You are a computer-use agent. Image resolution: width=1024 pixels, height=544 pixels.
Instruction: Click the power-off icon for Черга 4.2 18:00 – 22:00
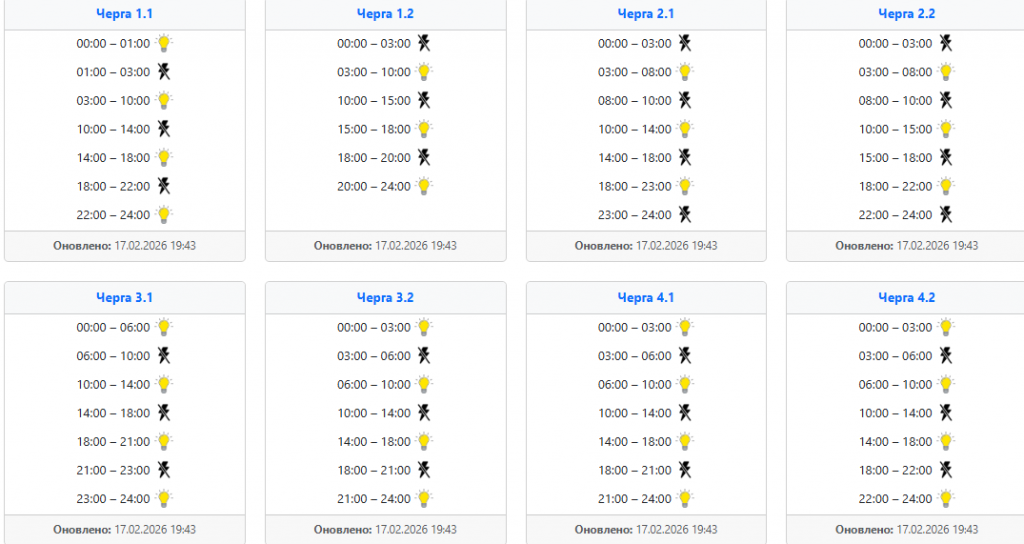pos(946,470)
